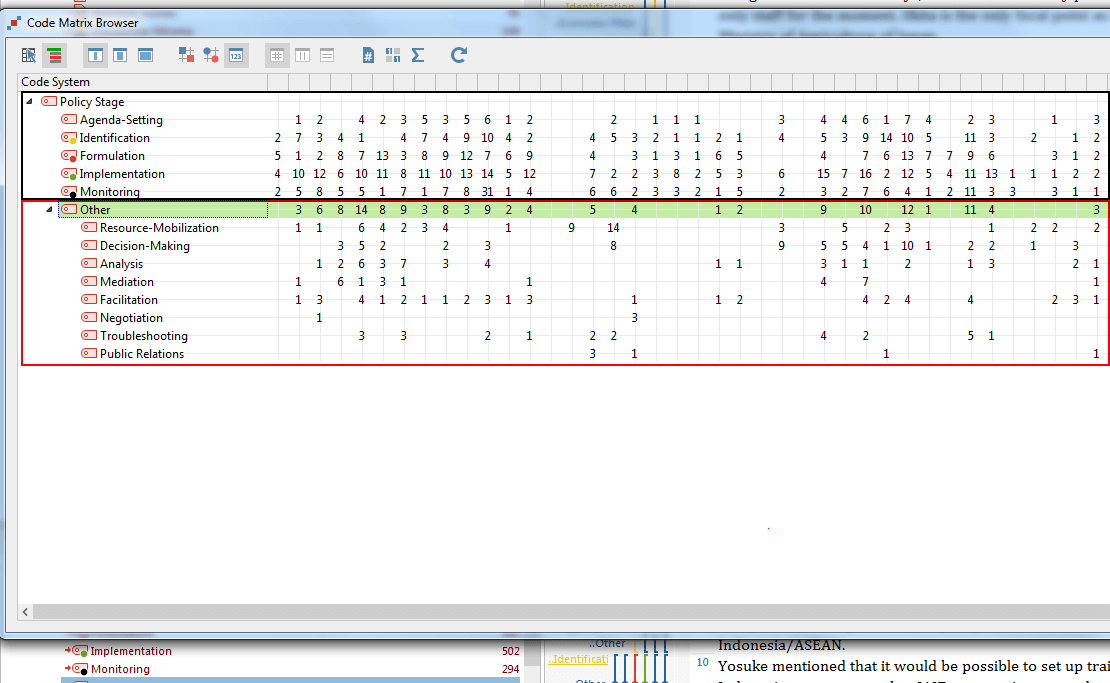Select the Public Relations subcode
1110x683 pixels.
click(142, 354)
